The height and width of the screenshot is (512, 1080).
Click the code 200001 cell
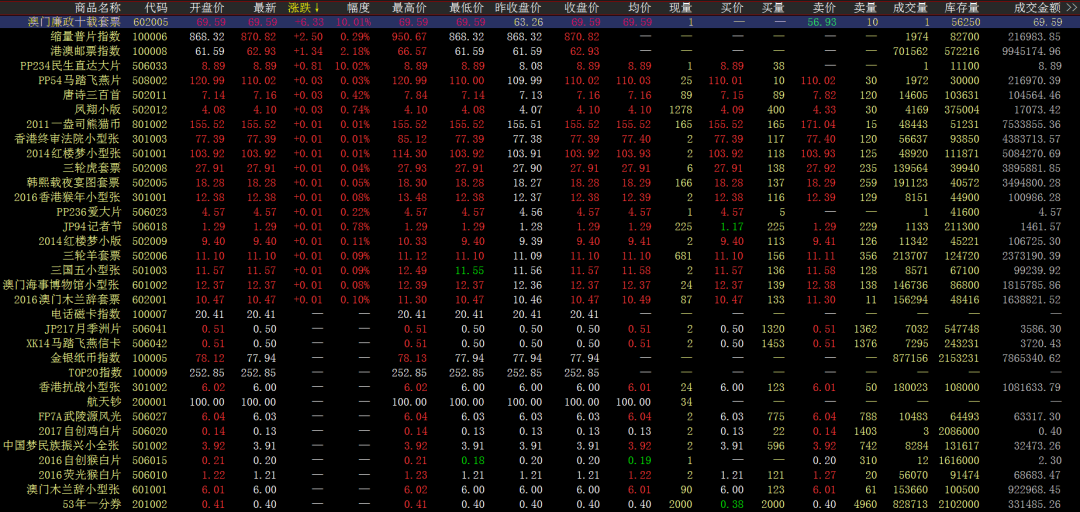(x=151, y=402)
